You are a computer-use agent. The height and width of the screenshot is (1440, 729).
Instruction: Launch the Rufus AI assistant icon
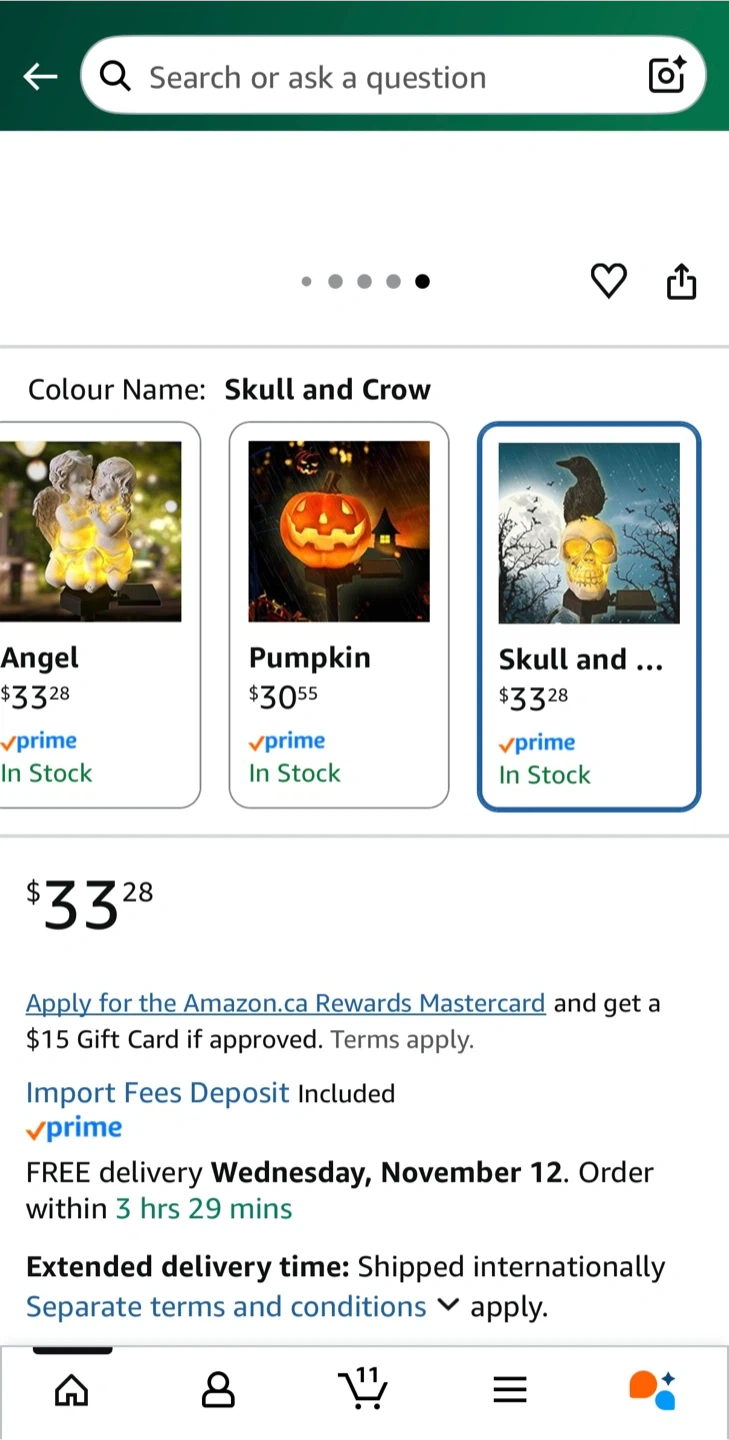tap(653, 1389)
